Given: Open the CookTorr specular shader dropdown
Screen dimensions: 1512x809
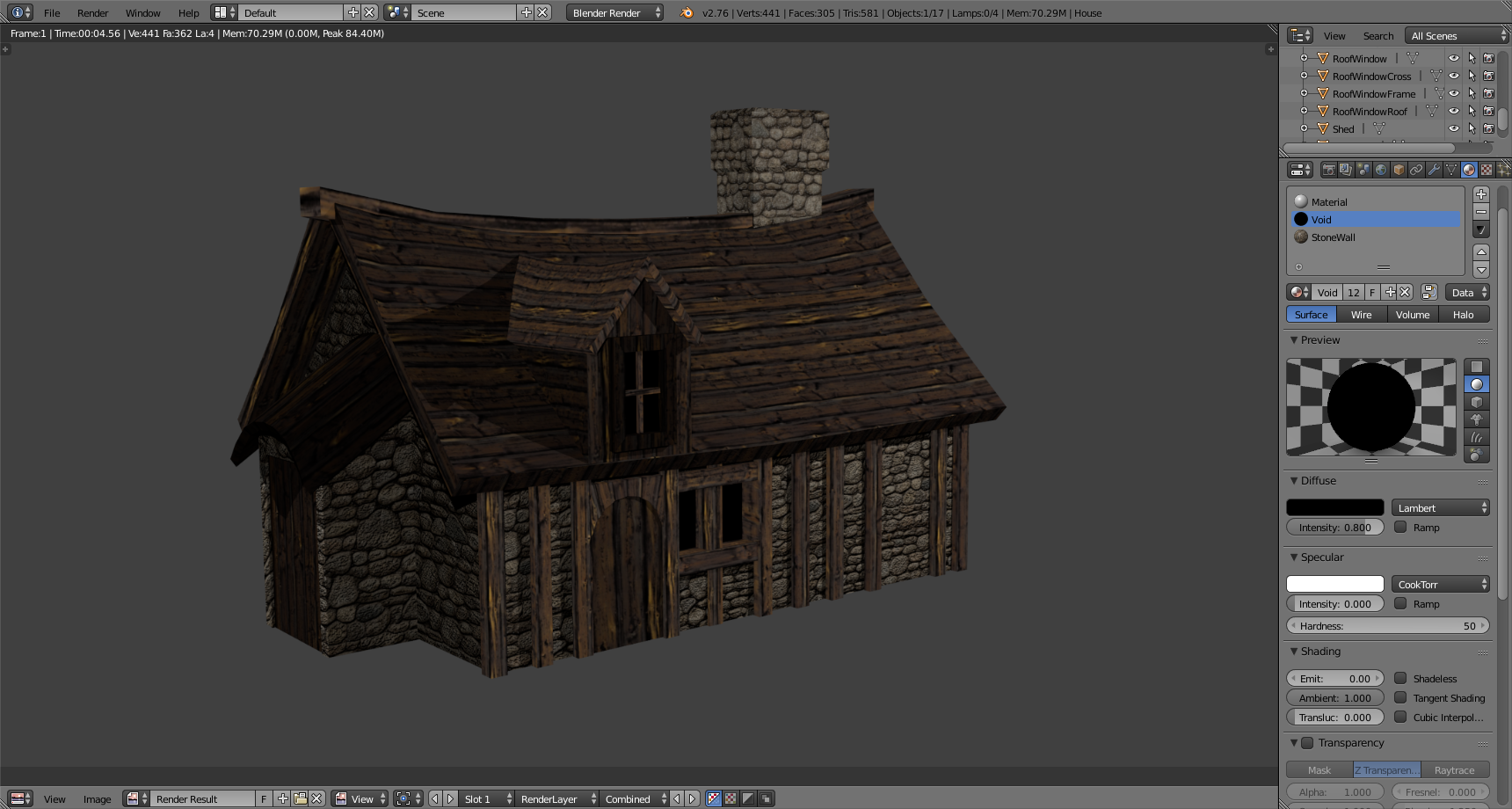Looking at the screenshot, I should [x=1440, y=584].
